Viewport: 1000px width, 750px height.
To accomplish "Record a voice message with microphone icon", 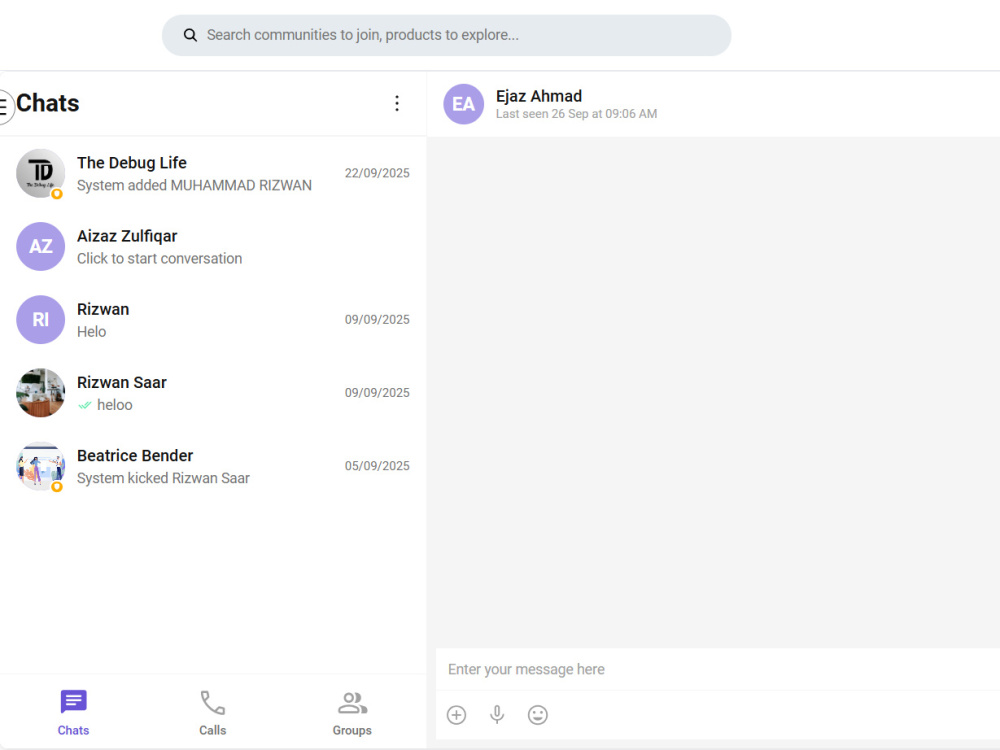I will pyautogui.click(x=497, y=715).
